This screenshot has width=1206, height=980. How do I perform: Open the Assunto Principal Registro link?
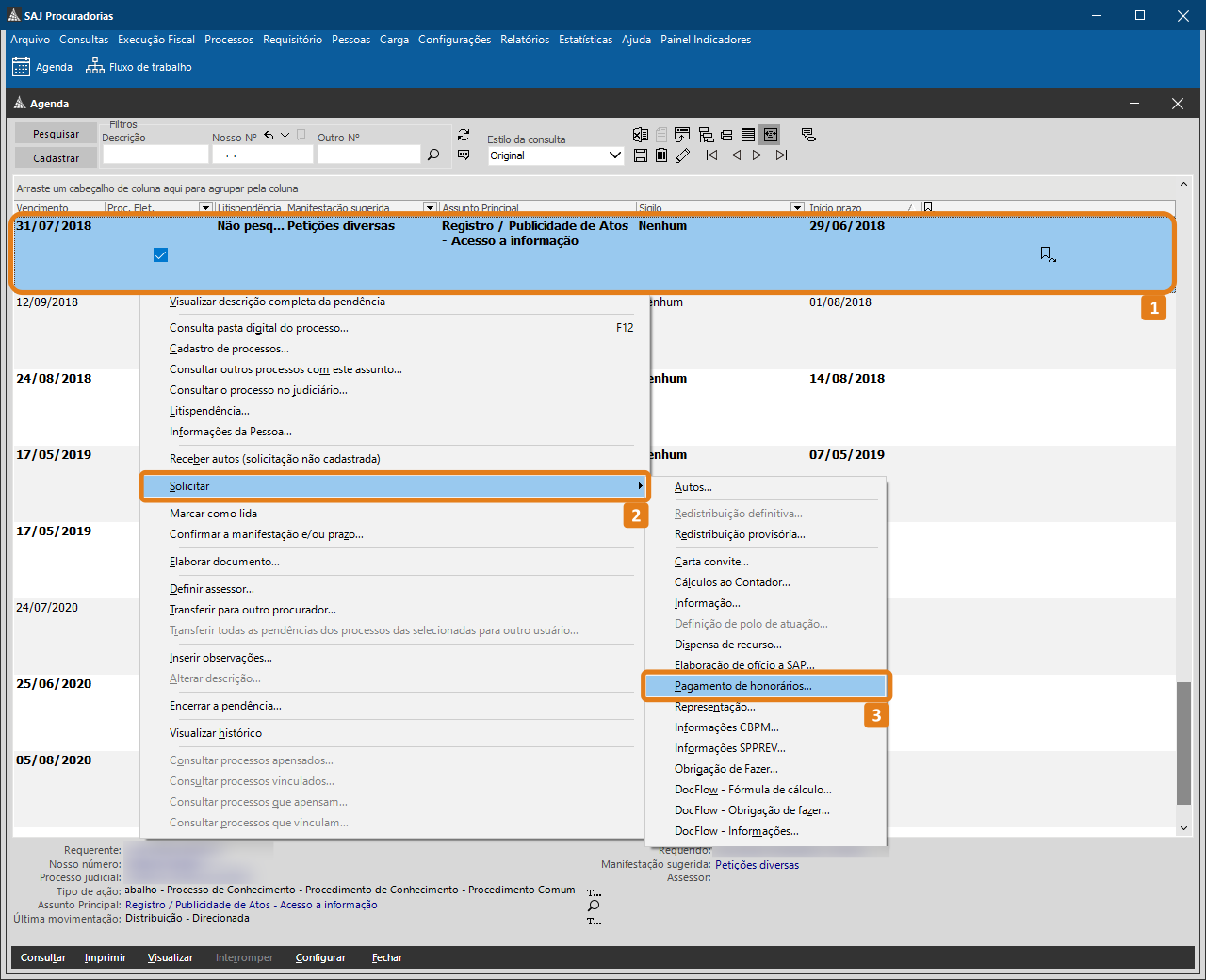(x=252, y=905)
